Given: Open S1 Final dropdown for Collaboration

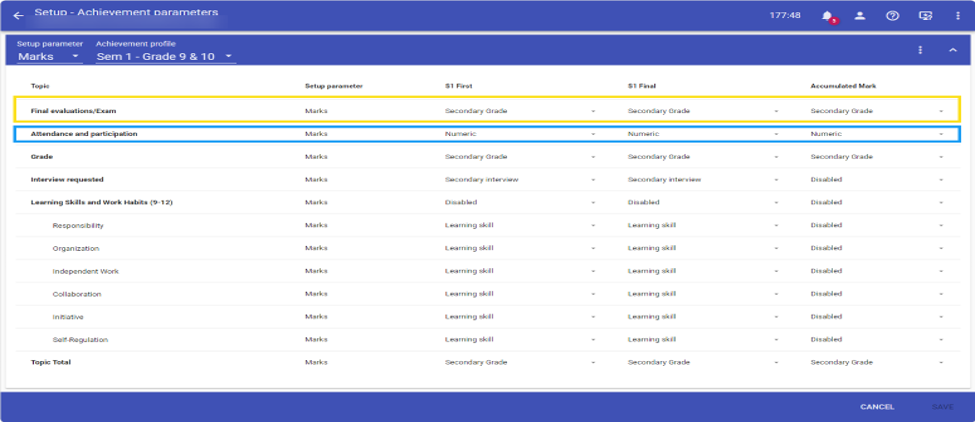Looking at the screenshot, I should click(x=703, y=294).
